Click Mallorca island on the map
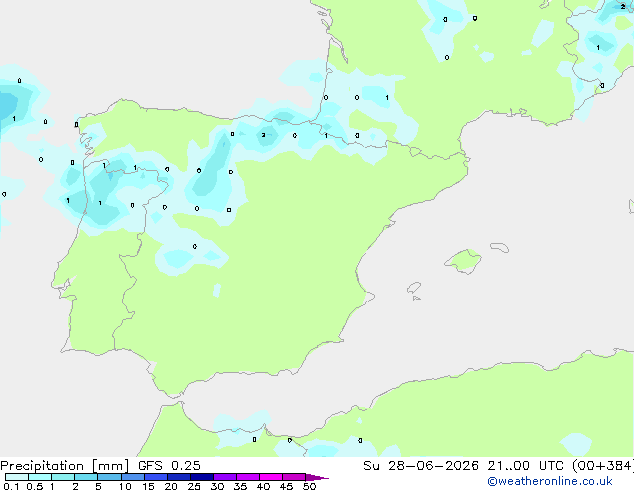This screenshot has height=490, width=634. tap(463, 261)
